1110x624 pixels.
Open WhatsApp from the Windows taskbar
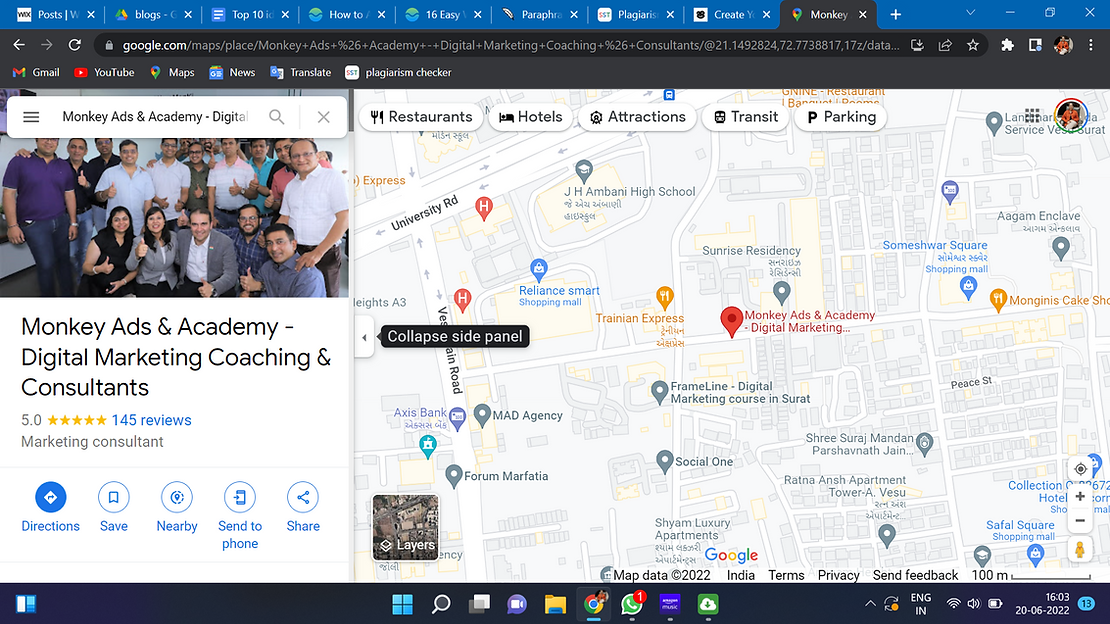tap(632, 604)
